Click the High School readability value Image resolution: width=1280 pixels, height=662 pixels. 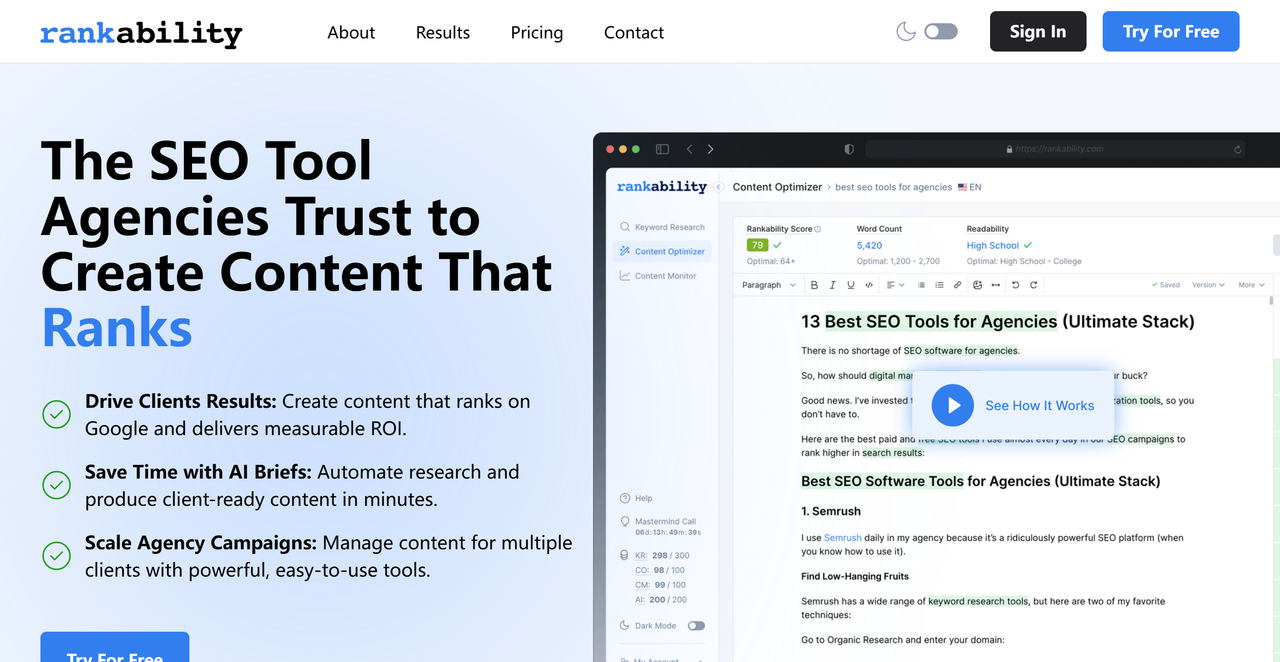(x=993, y=245)
